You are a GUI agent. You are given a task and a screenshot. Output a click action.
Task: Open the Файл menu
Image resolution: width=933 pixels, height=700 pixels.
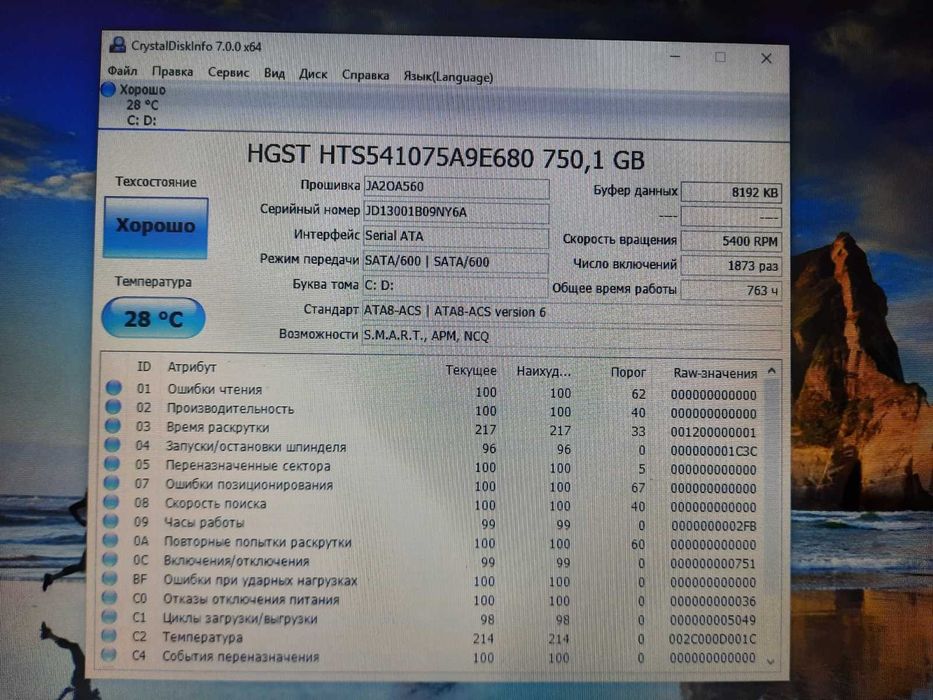(123, 71)
